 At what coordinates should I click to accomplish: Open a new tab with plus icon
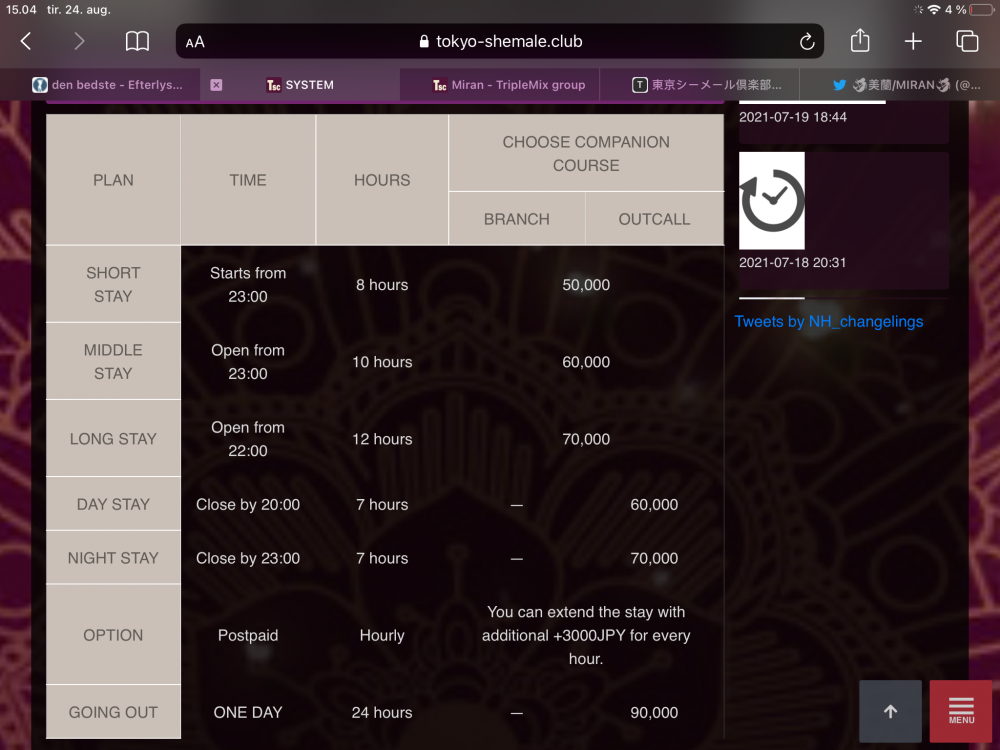click(x=913, y=41)
